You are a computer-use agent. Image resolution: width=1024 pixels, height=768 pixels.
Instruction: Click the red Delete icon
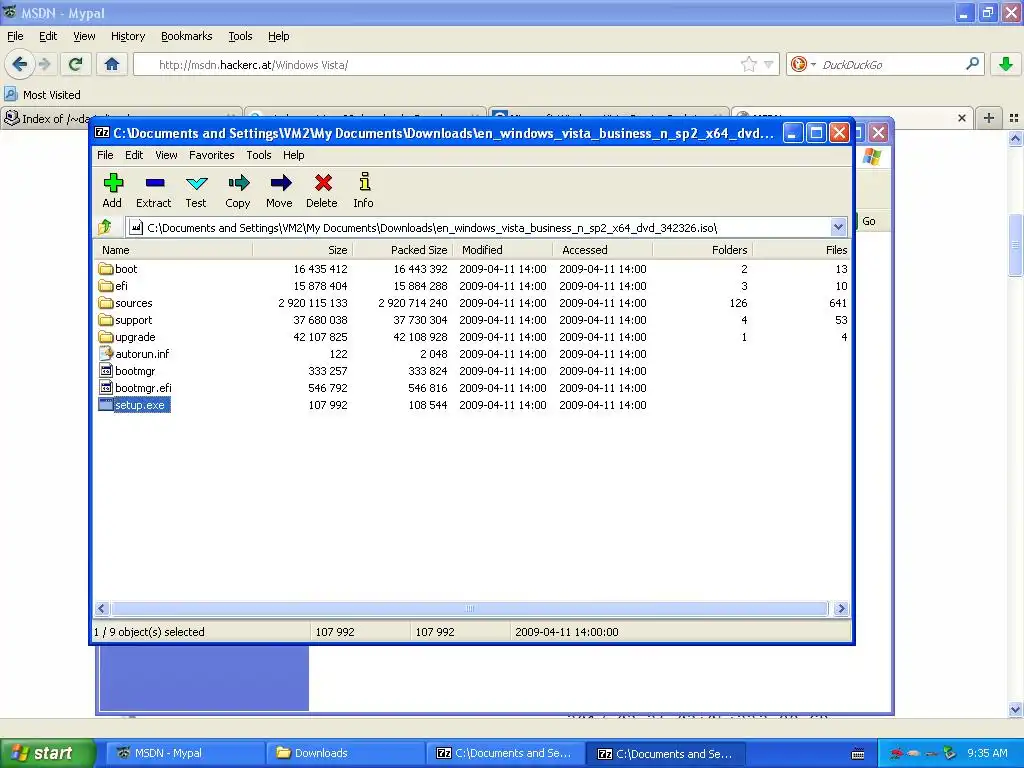tap(323, 183)
